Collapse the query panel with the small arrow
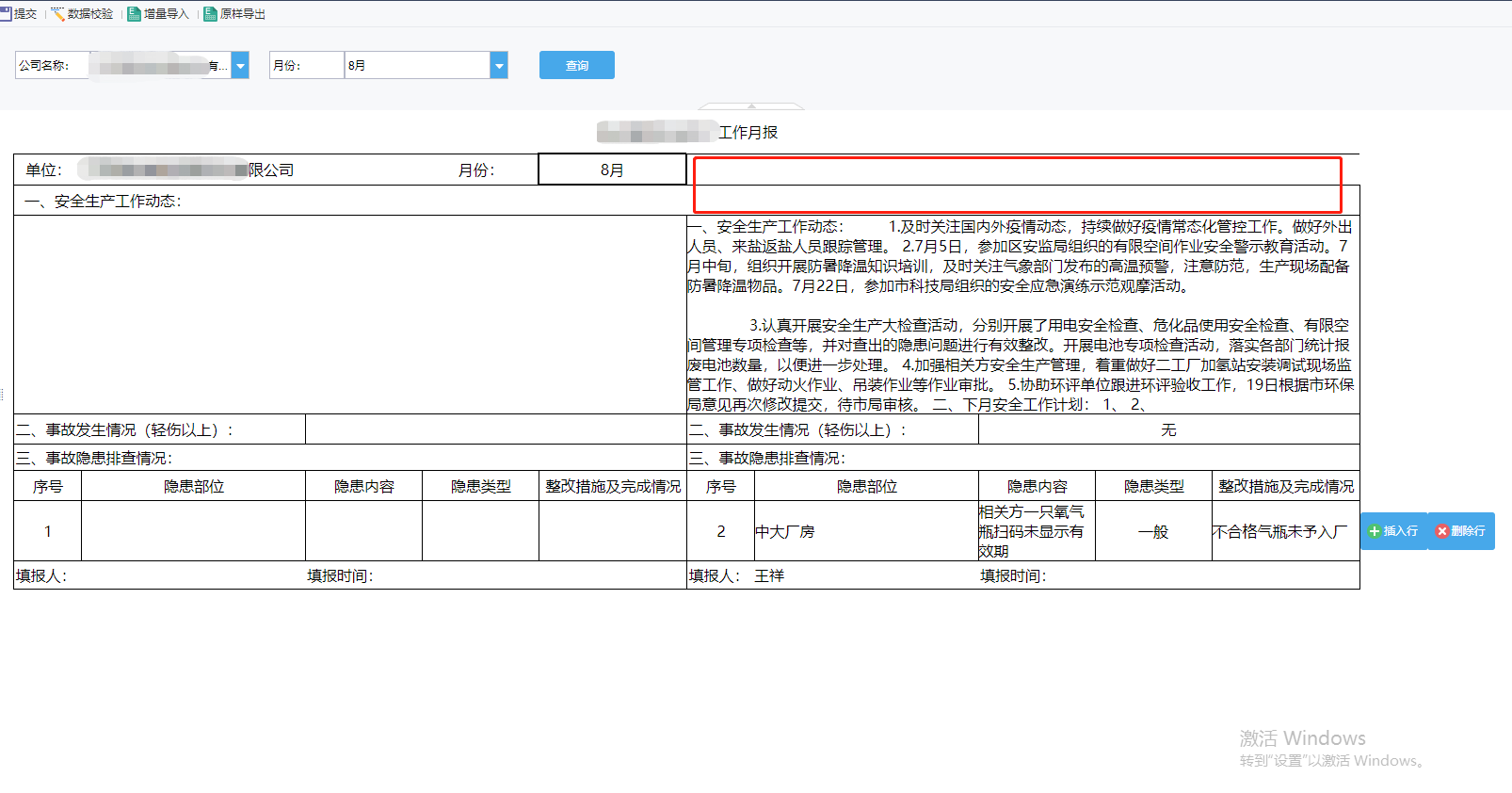This screenshot has height=793, width=1512. 751,105
